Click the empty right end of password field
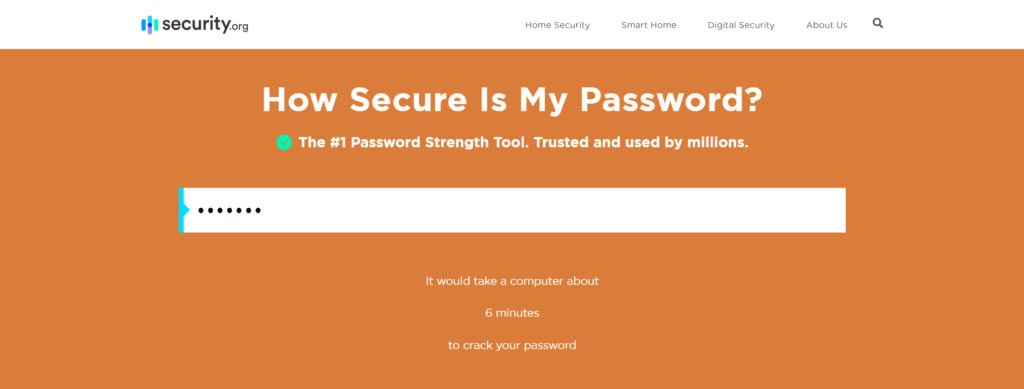 pos(784,210)
